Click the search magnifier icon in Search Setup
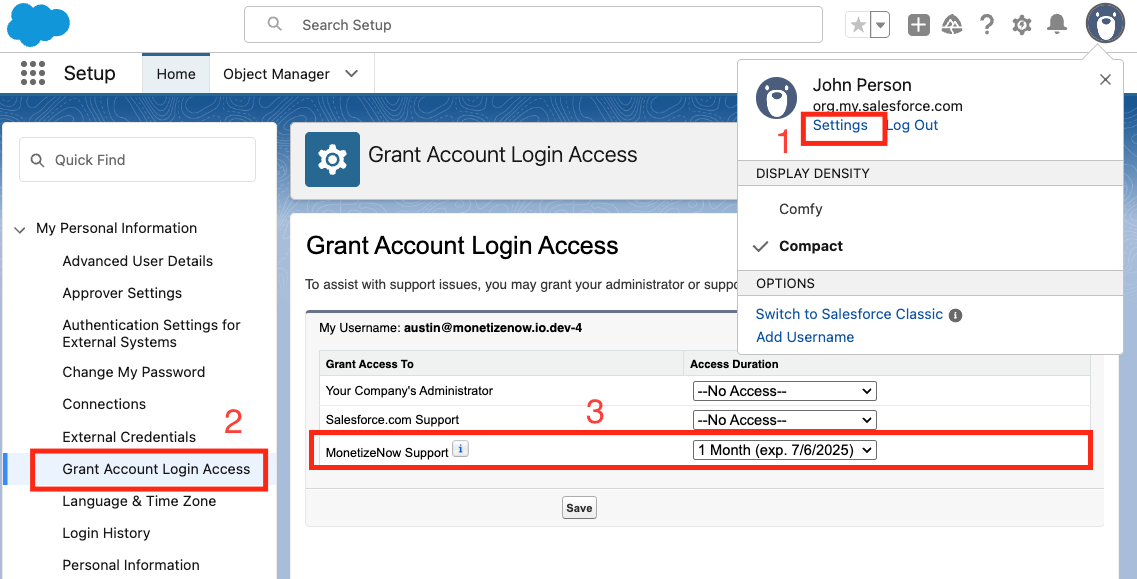 274,24
